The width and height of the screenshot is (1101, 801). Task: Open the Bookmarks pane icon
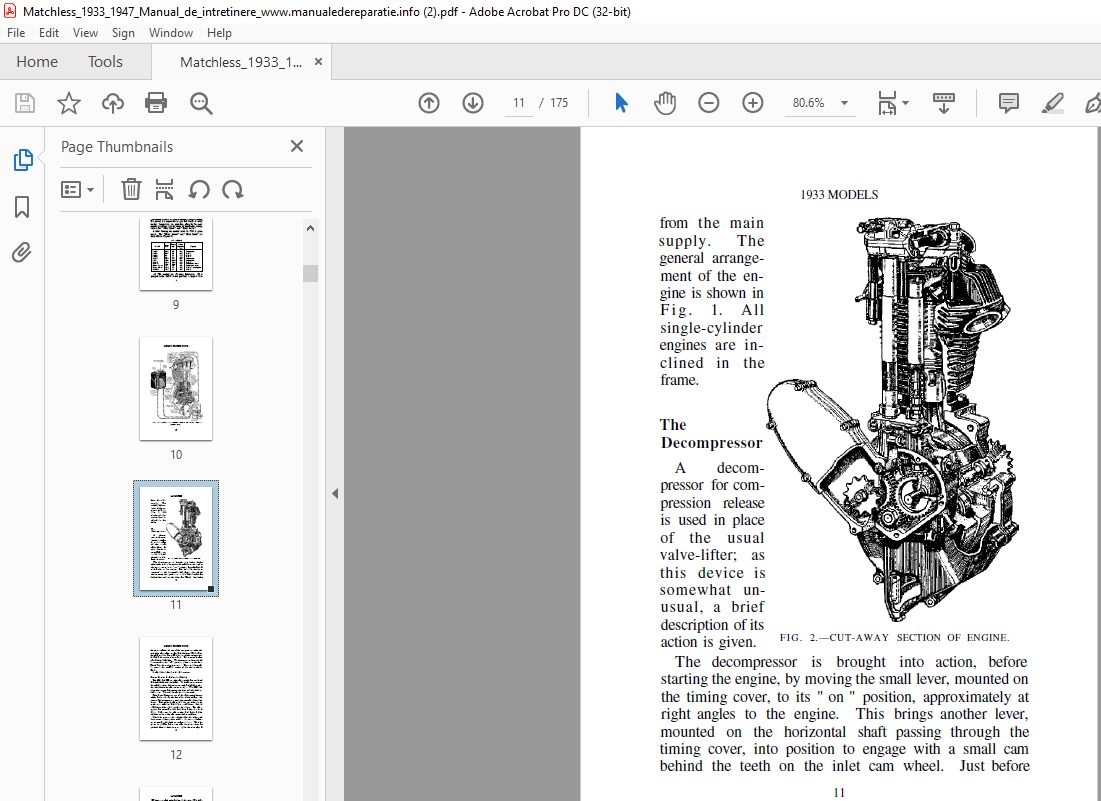pos(22,207)
